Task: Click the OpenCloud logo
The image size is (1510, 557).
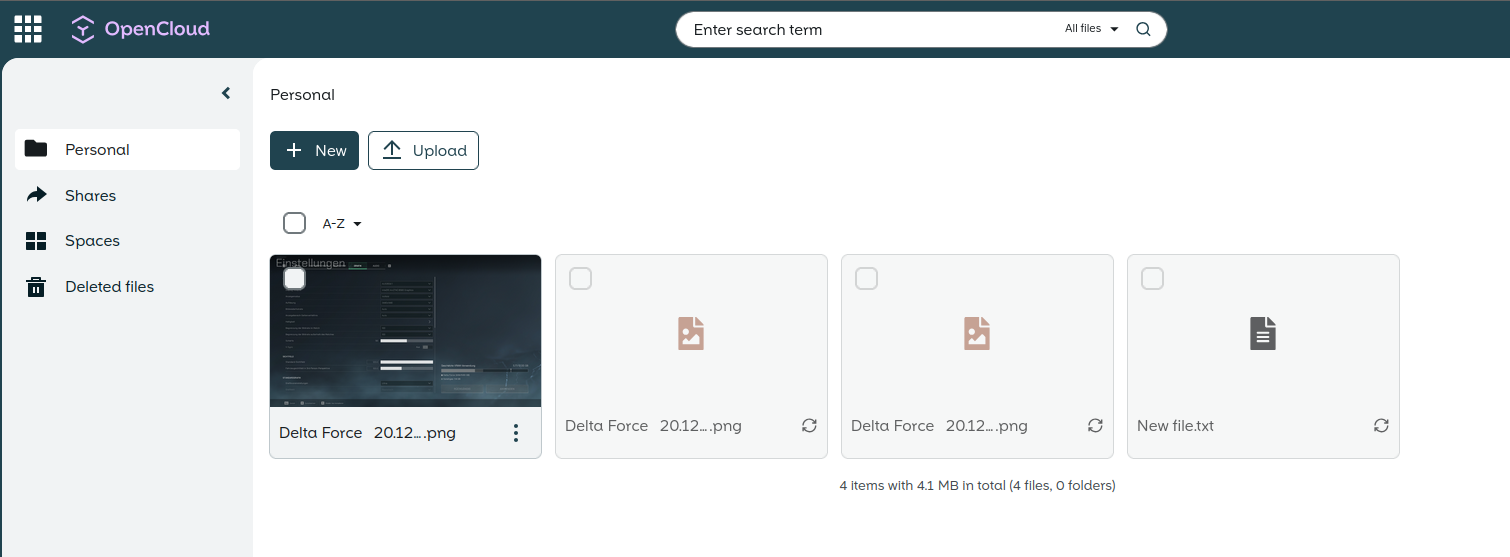Action: click(x=140, y=29)
